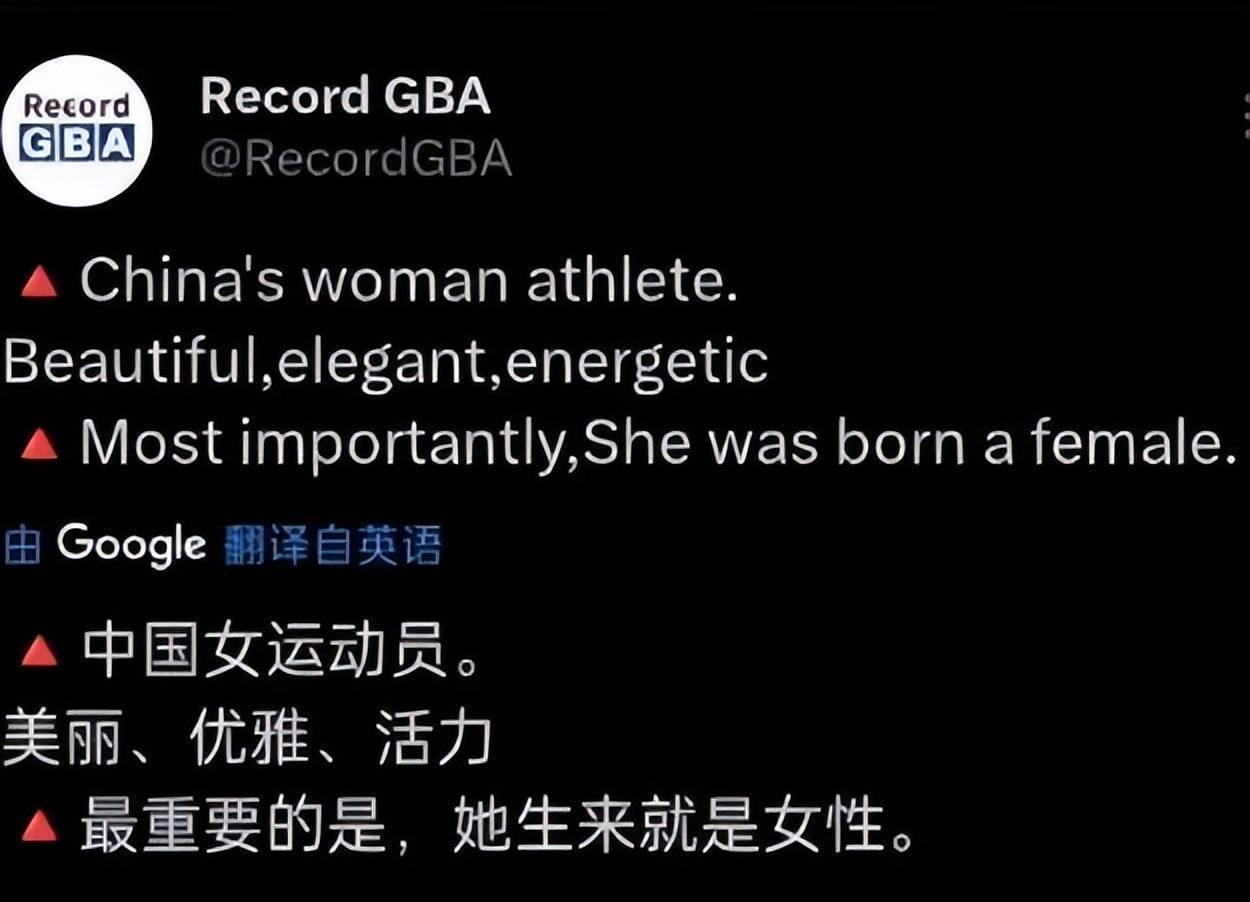
Task: Click the translated phrase 她生来就是女性。
Action: 685,828
